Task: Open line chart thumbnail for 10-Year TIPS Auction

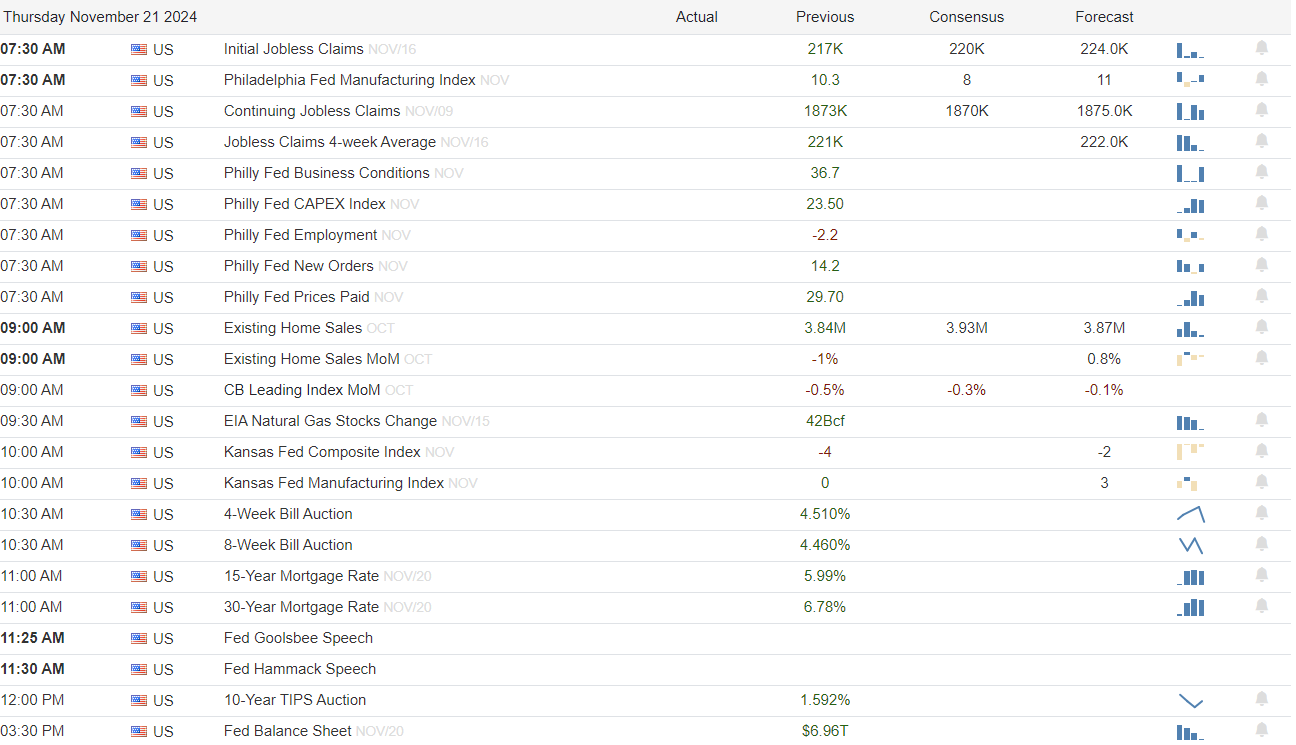Action: (1191, 700)
